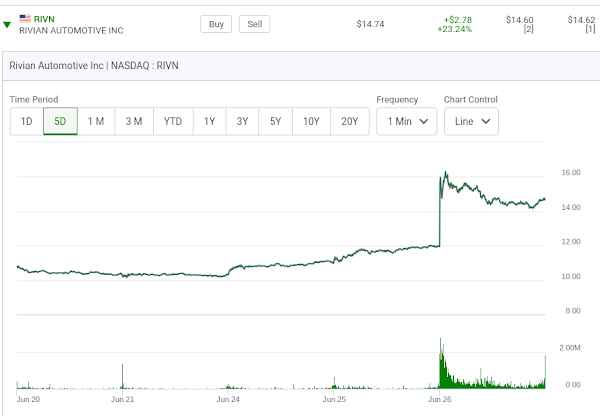
Task: Click the +23.24% percent change value
Action: click(x=455, y=29)
